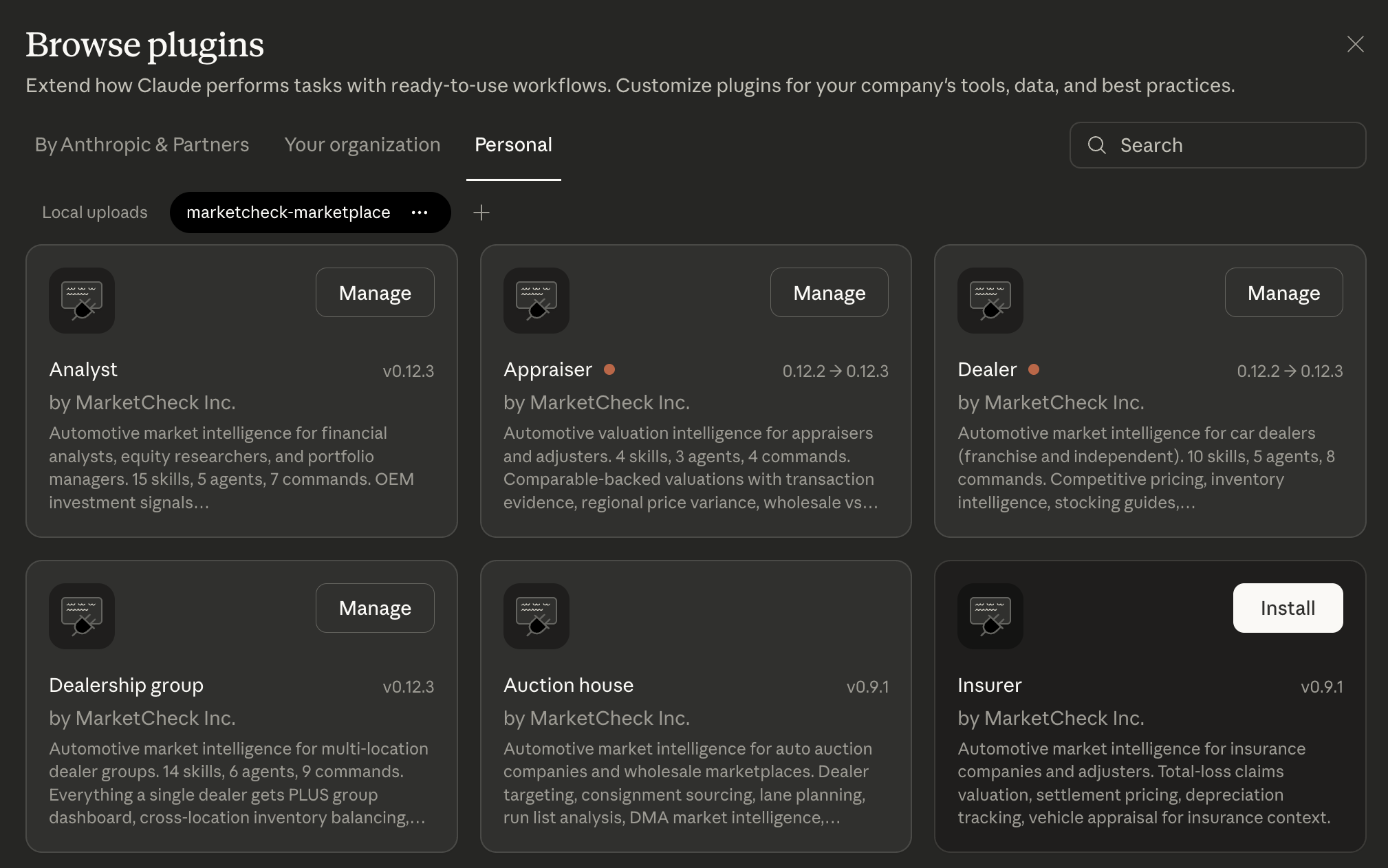Click the Dealer plugin icon
The width and height of the screenshot is (1388, 868).
[990, 301]
